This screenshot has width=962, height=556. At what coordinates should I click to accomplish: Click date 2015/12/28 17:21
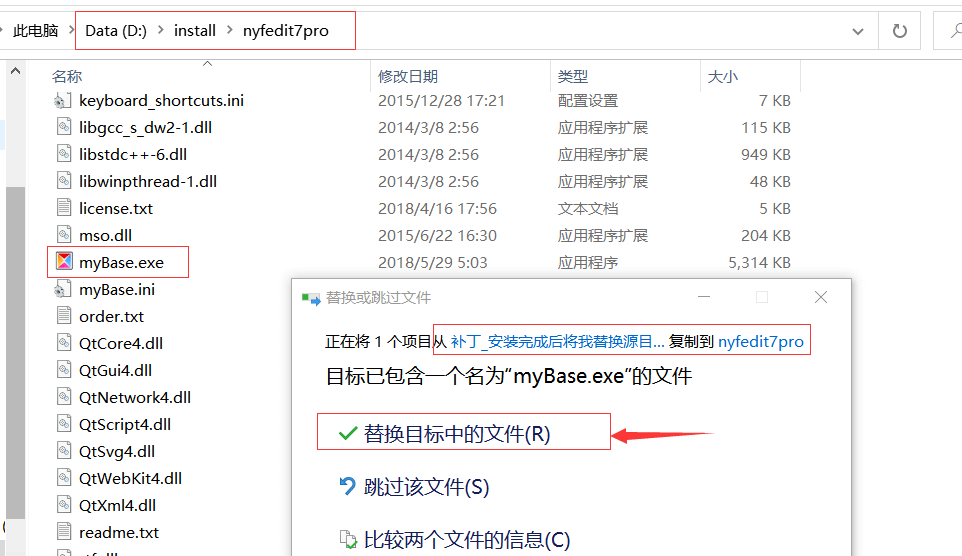441,101
